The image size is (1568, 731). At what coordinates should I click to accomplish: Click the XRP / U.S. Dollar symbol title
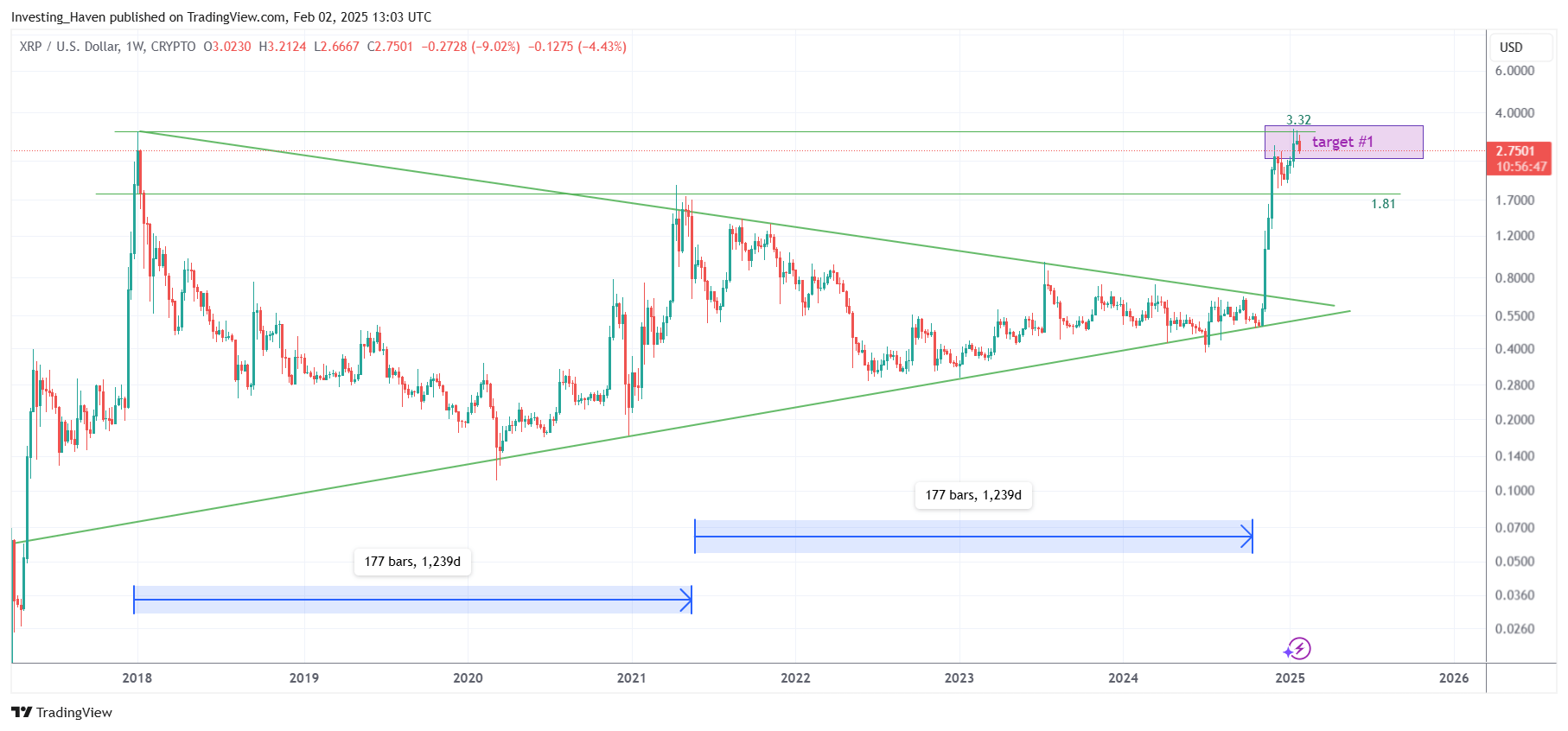pyautogui.click(x=108, y=47)
